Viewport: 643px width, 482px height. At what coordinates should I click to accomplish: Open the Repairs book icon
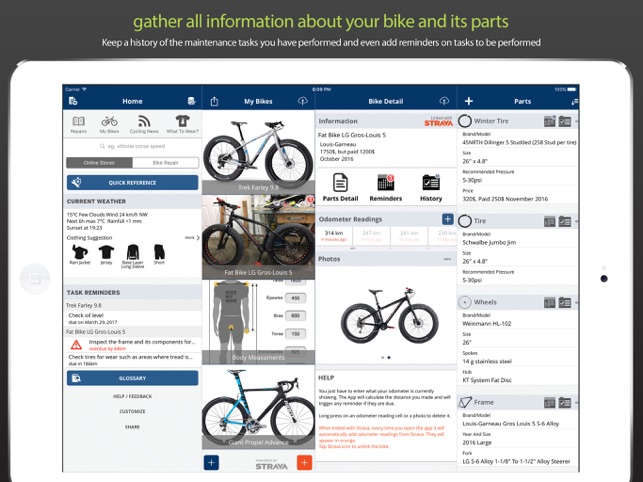click(x=78, y=121)
